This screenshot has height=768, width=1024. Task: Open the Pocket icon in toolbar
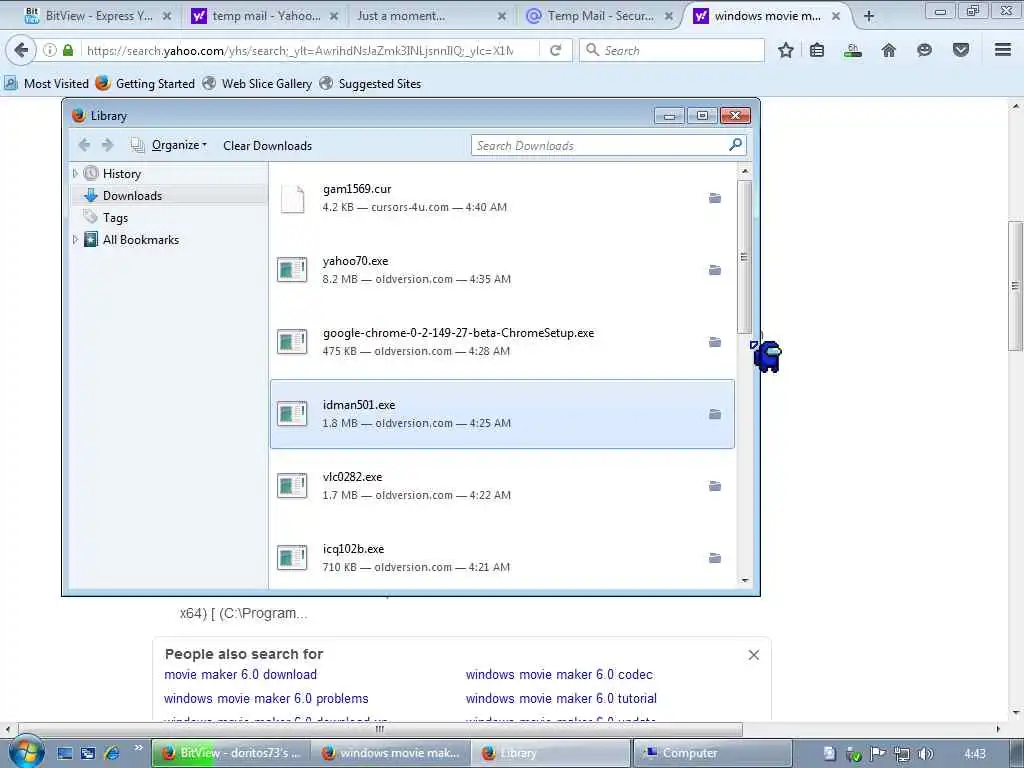tap(961, 50)
